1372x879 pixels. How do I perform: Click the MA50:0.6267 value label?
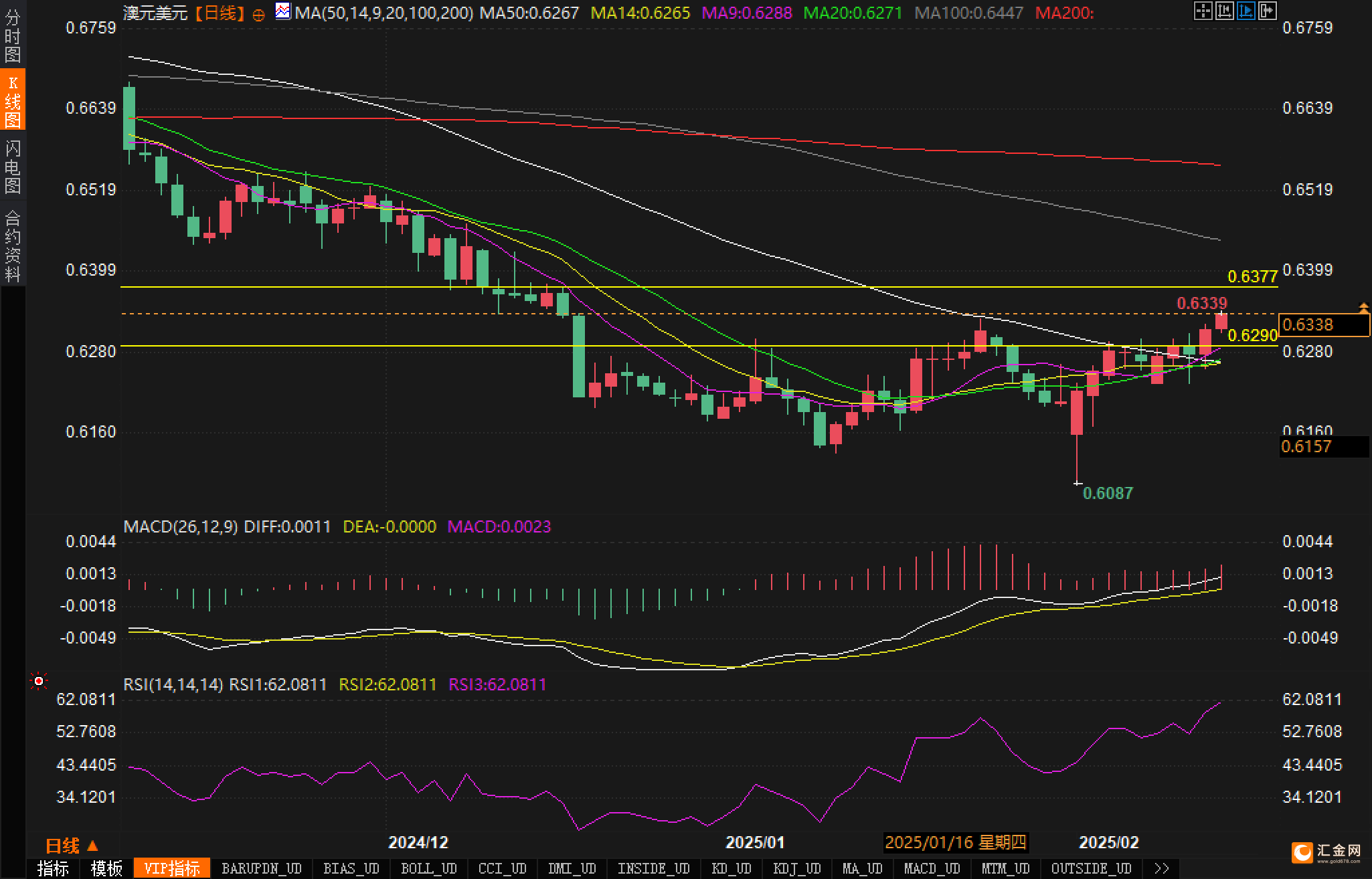point(529,13)
